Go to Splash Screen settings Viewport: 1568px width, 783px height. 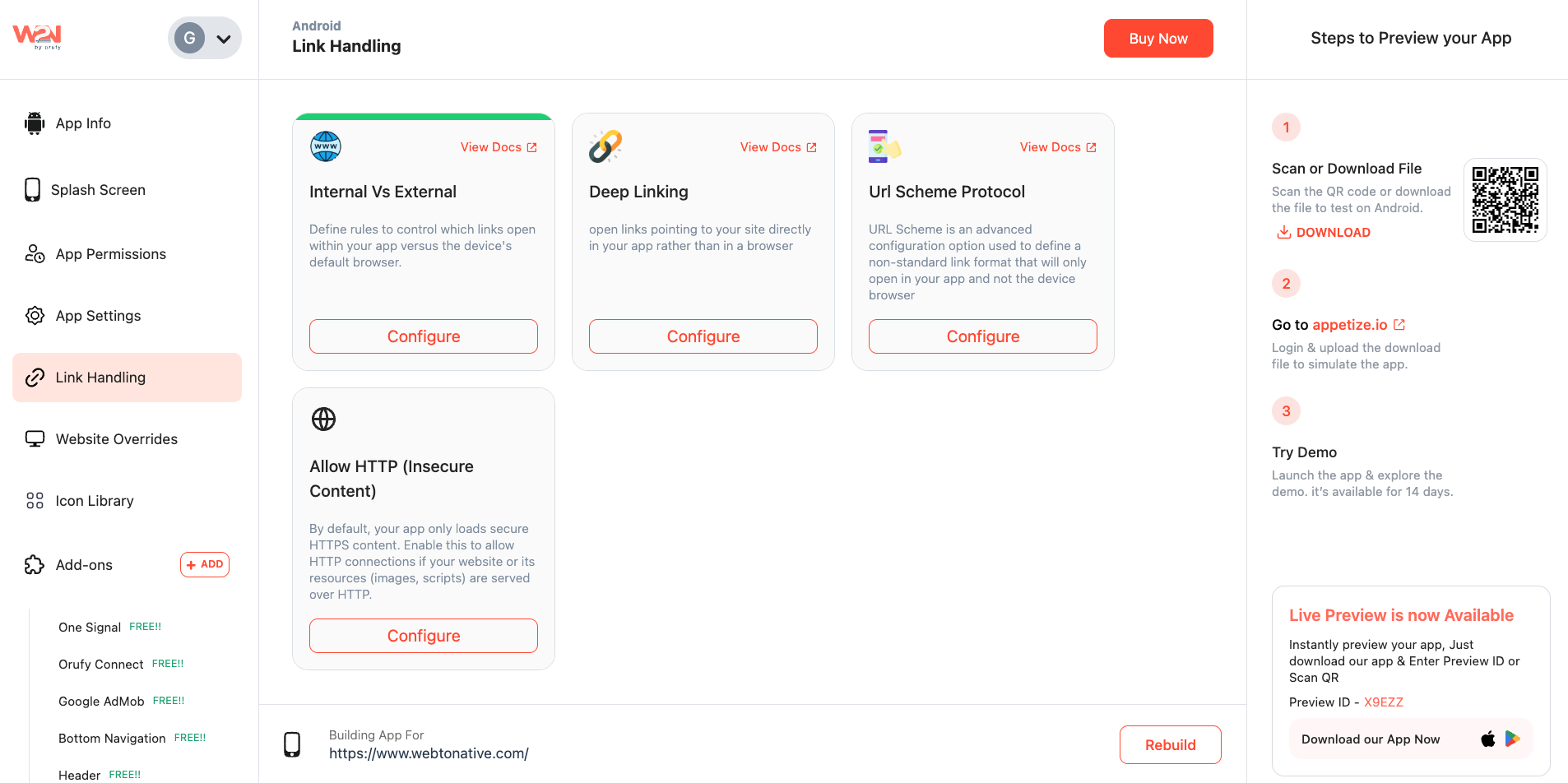tap(98, 190)
